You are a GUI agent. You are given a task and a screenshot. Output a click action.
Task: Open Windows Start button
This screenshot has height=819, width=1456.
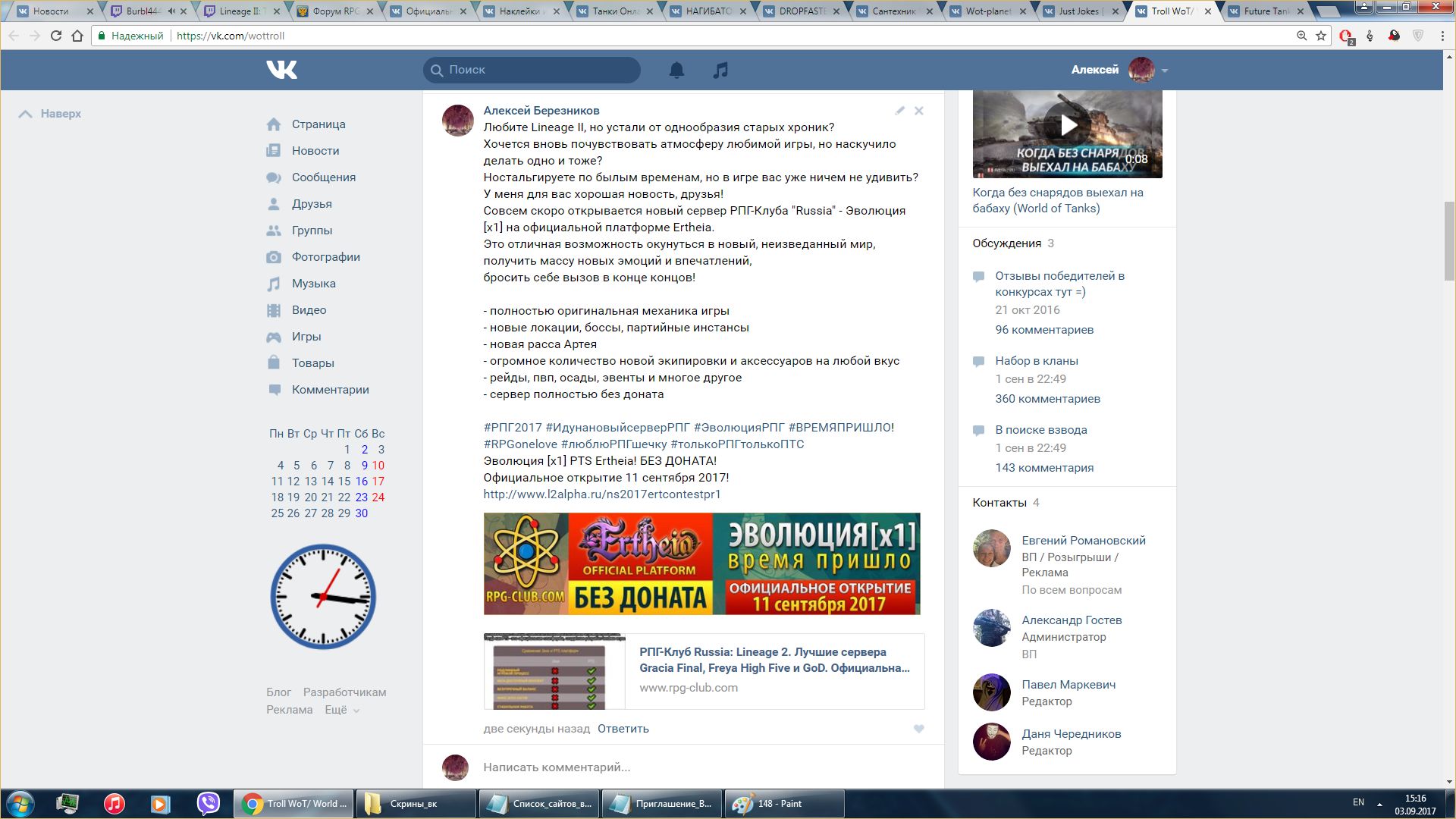[20, 804]
